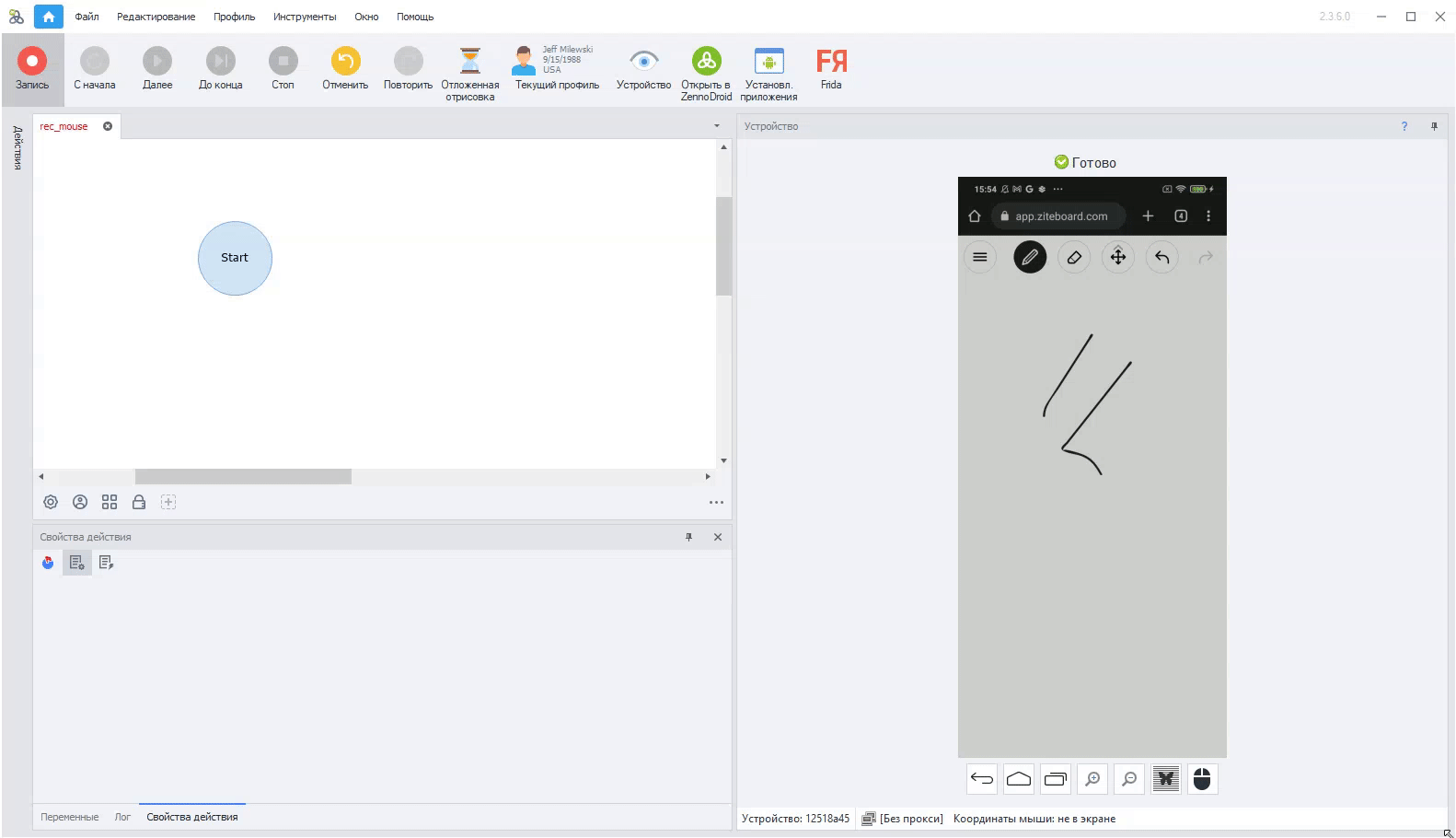This screenshot has width=1456, height=838.
Task: Select the Ziteboard pencil tool
Action: (1030, 258)
